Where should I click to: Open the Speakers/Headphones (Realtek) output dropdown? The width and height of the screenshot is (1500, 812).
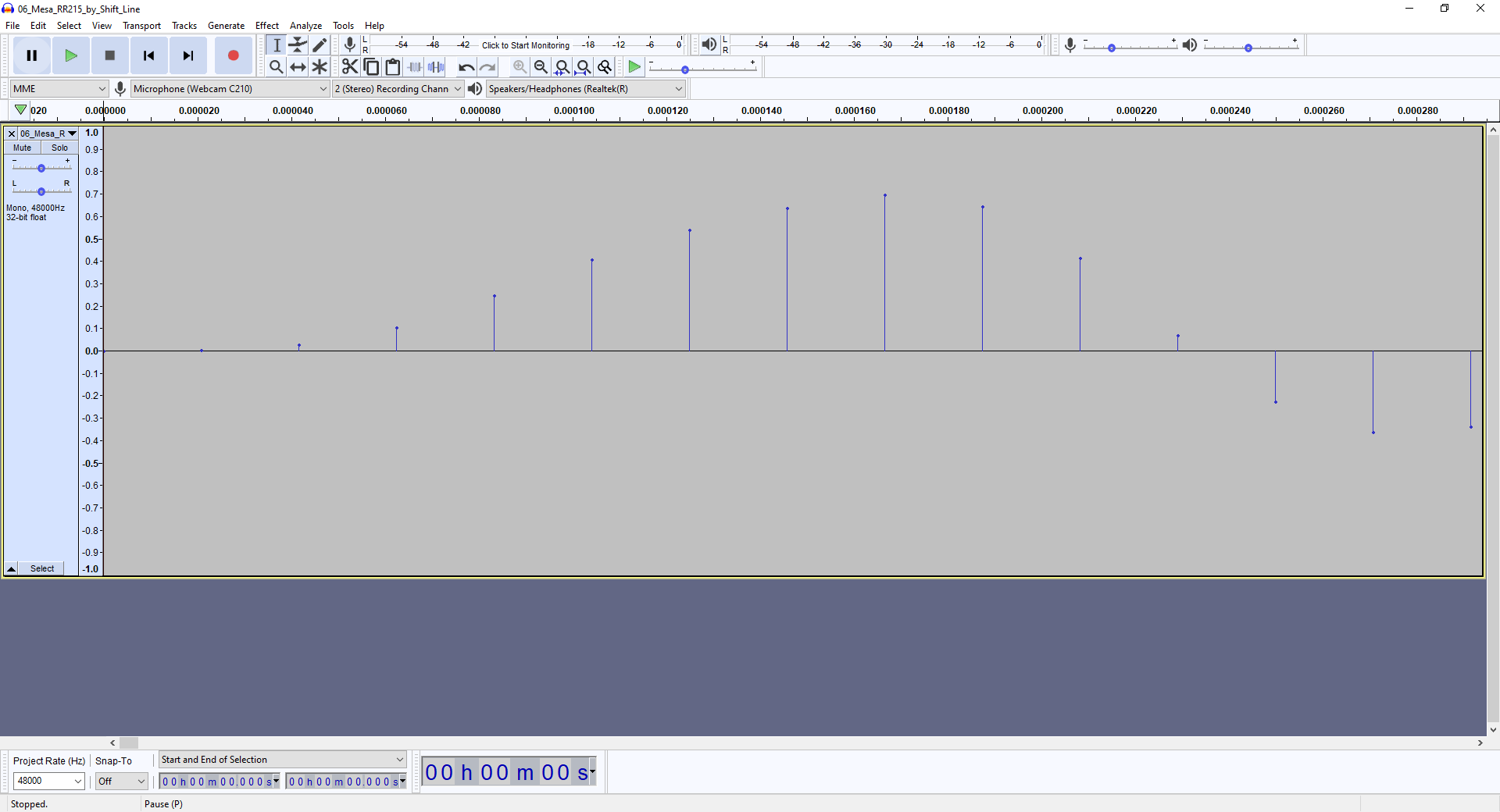point(586,88)
